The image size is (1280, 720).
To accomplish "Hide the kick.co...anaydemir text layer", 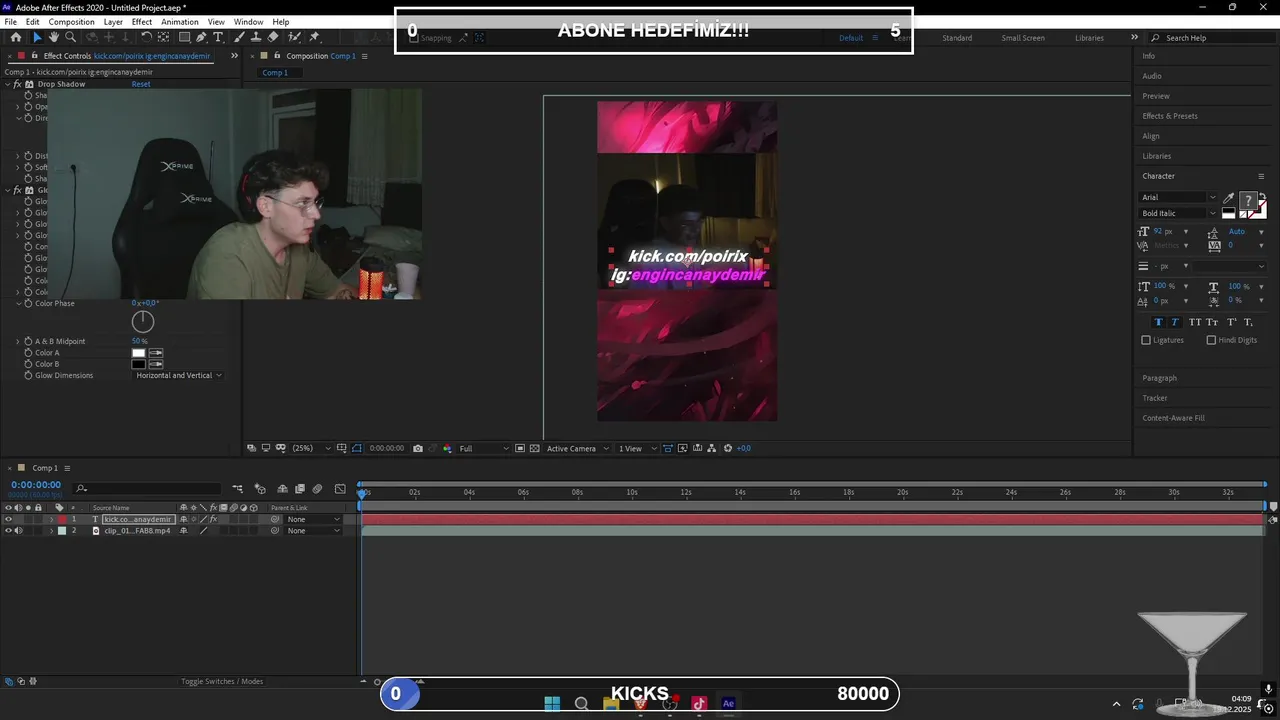I will 8,519.
